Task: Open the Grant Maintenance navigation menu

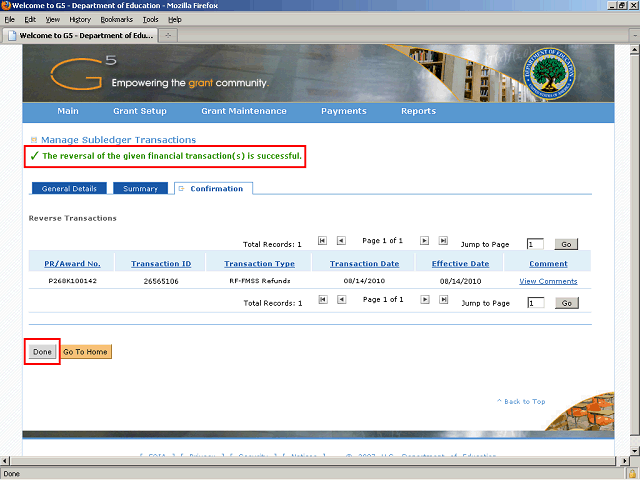Action: 244,111
